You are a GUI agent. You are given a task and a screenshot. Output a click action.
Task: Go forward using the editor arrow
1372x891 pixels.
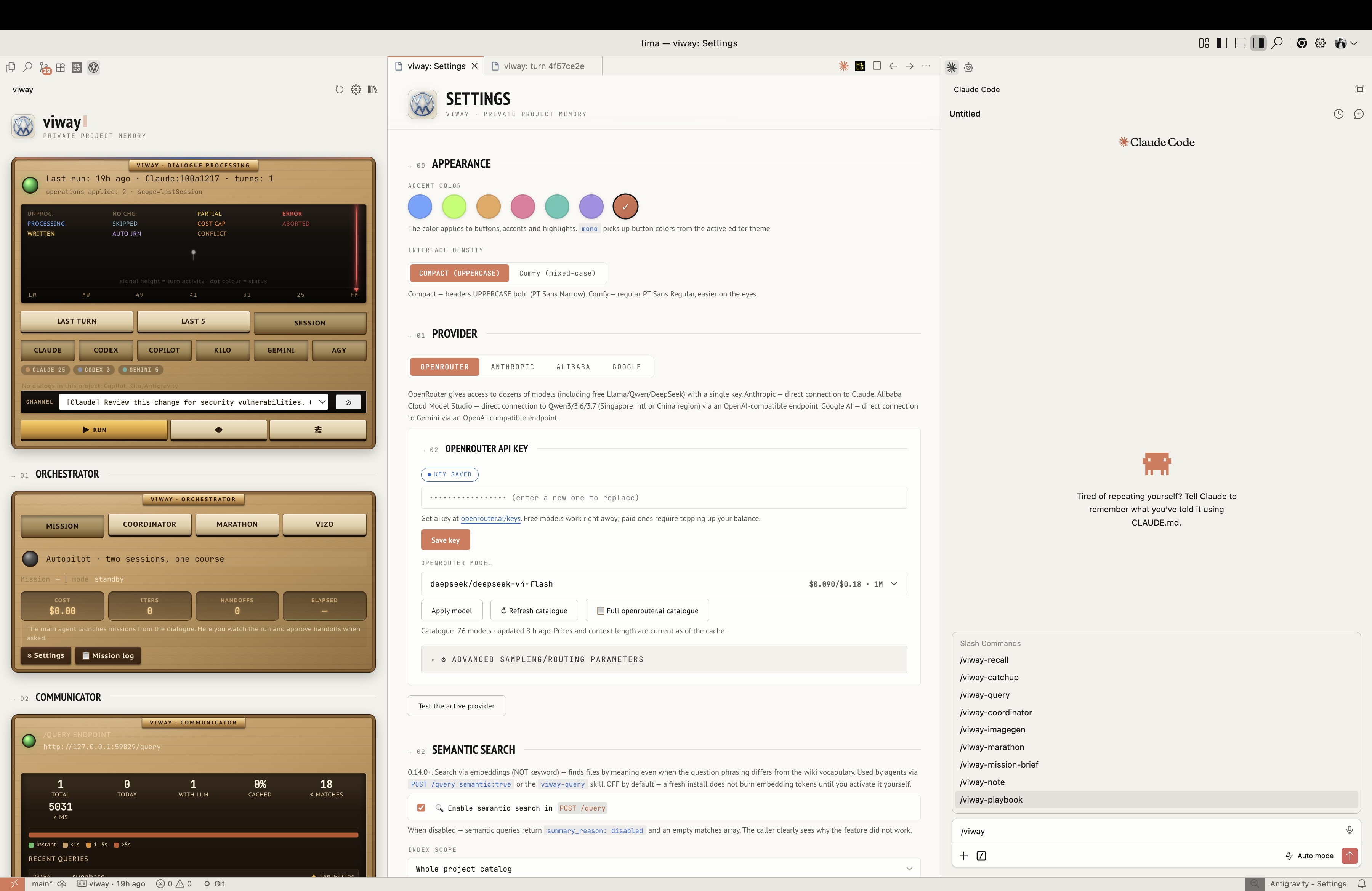click(x=910, y=66)
